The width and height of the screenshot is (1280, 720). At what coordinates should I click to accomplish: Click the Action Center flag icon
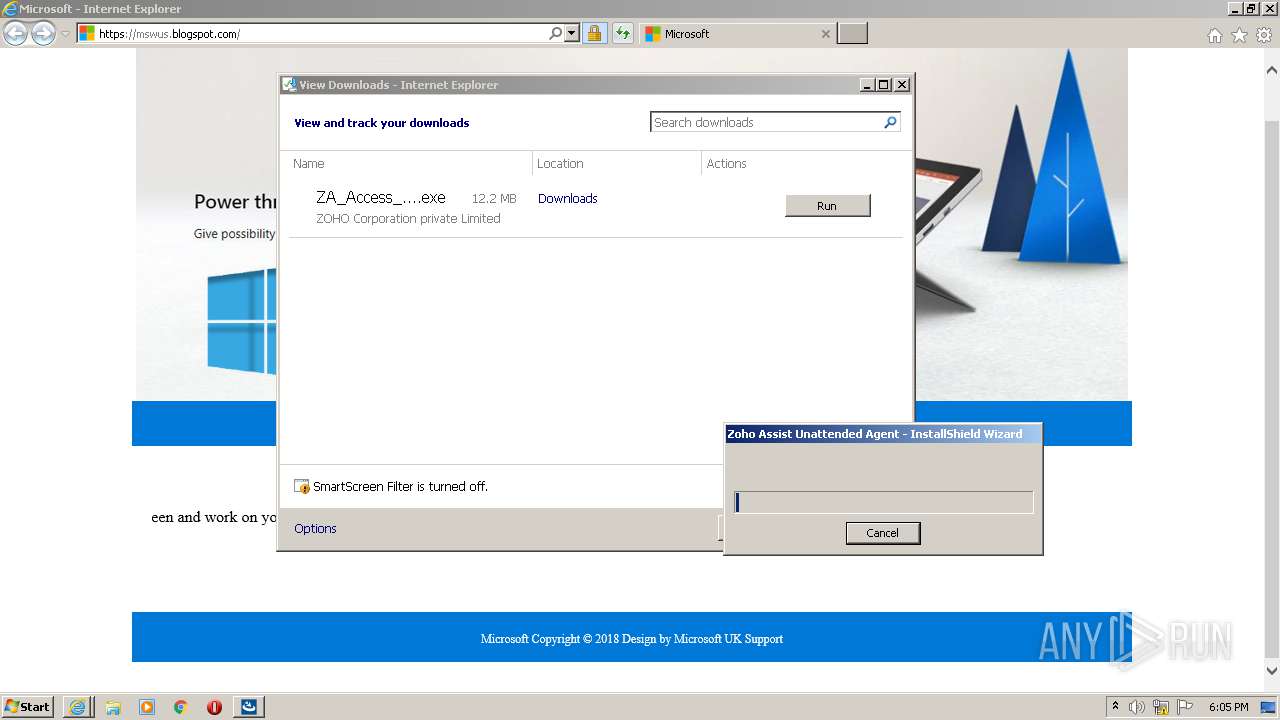click(x=1184, y=707)
